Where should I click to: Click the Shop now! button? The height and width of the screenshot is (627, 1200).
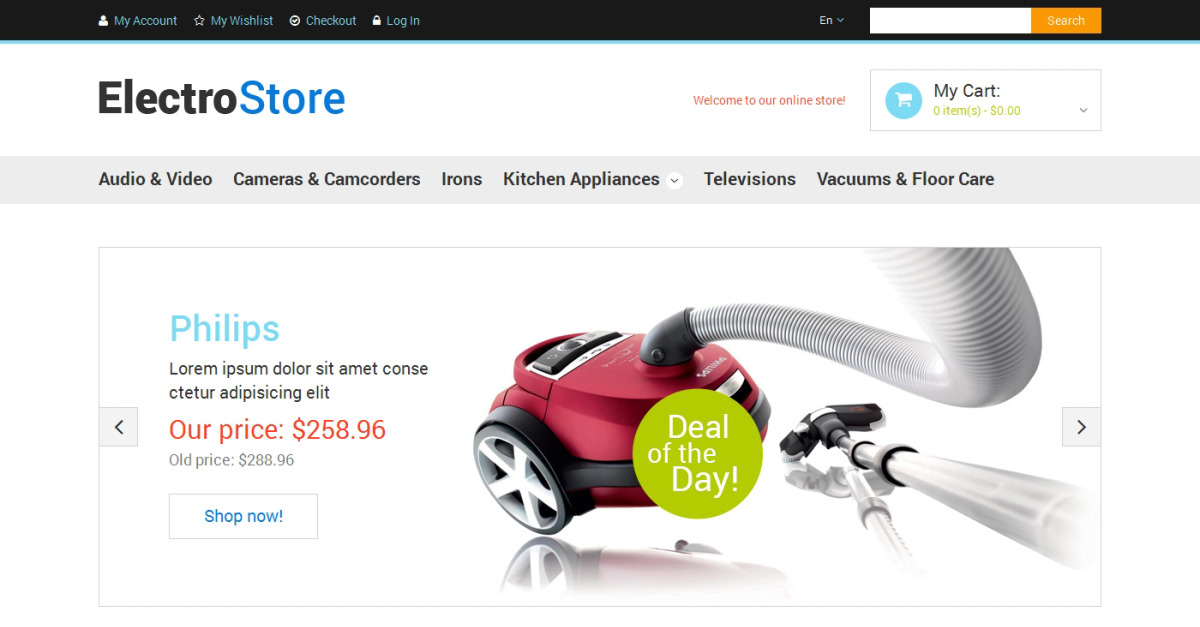pos(243,516)
